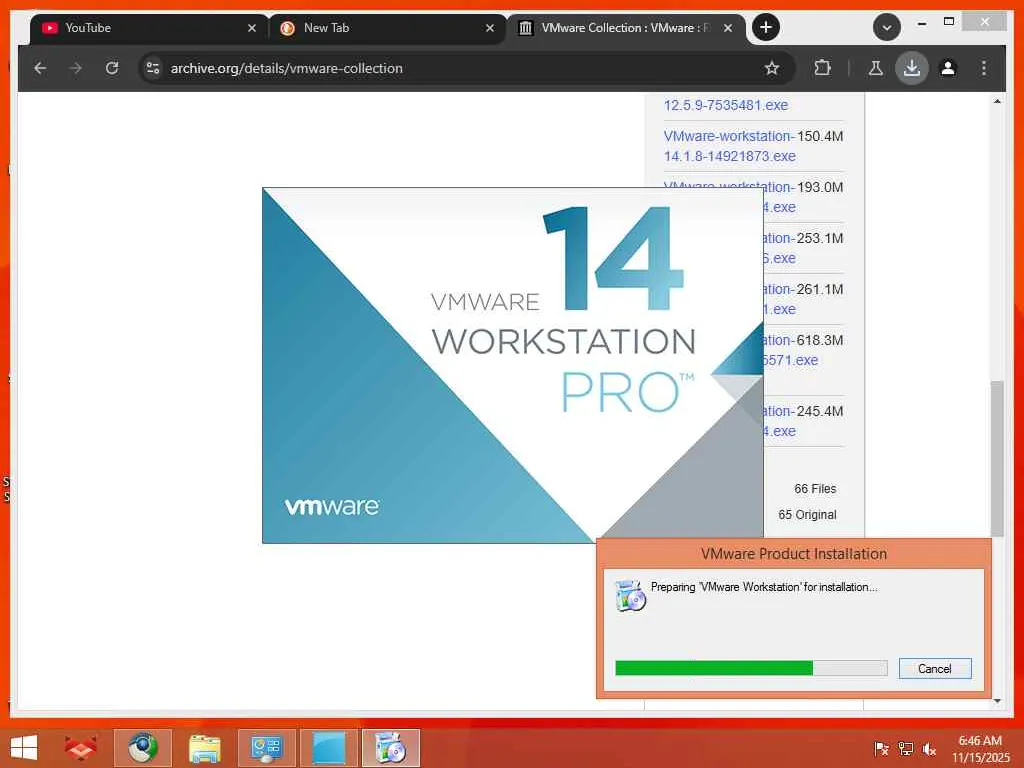Reload the archive.org page
The width and height of the screenshot is (1024, 768).
(112, 68)
